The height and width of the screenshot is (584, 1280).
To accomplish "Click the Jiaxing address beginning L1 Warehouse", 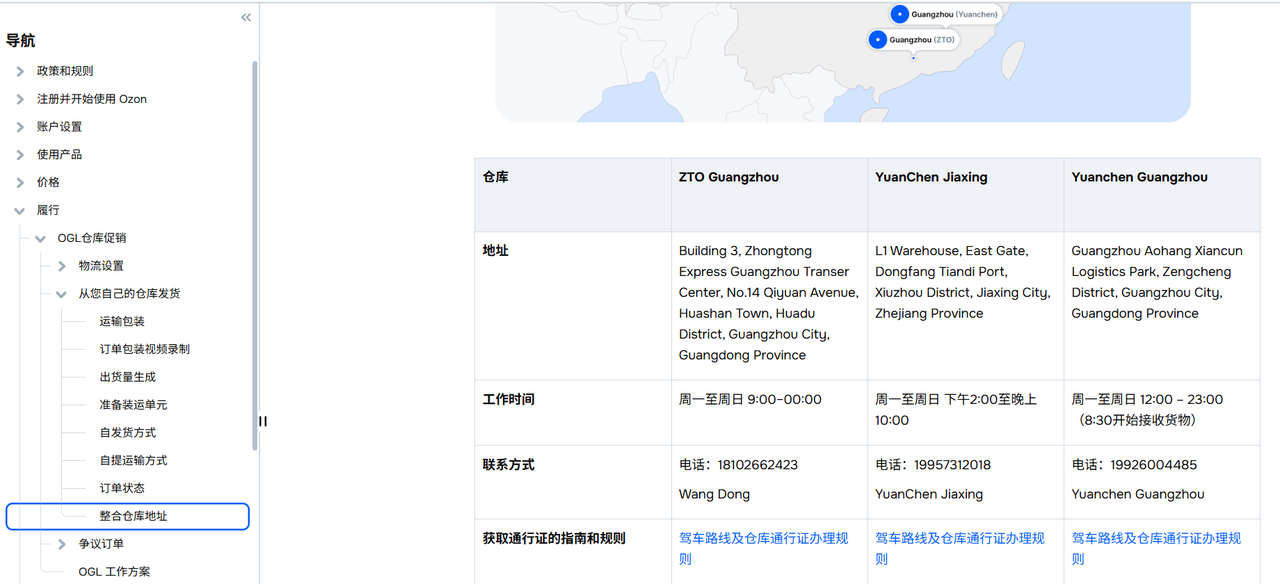I will (963, 282).
